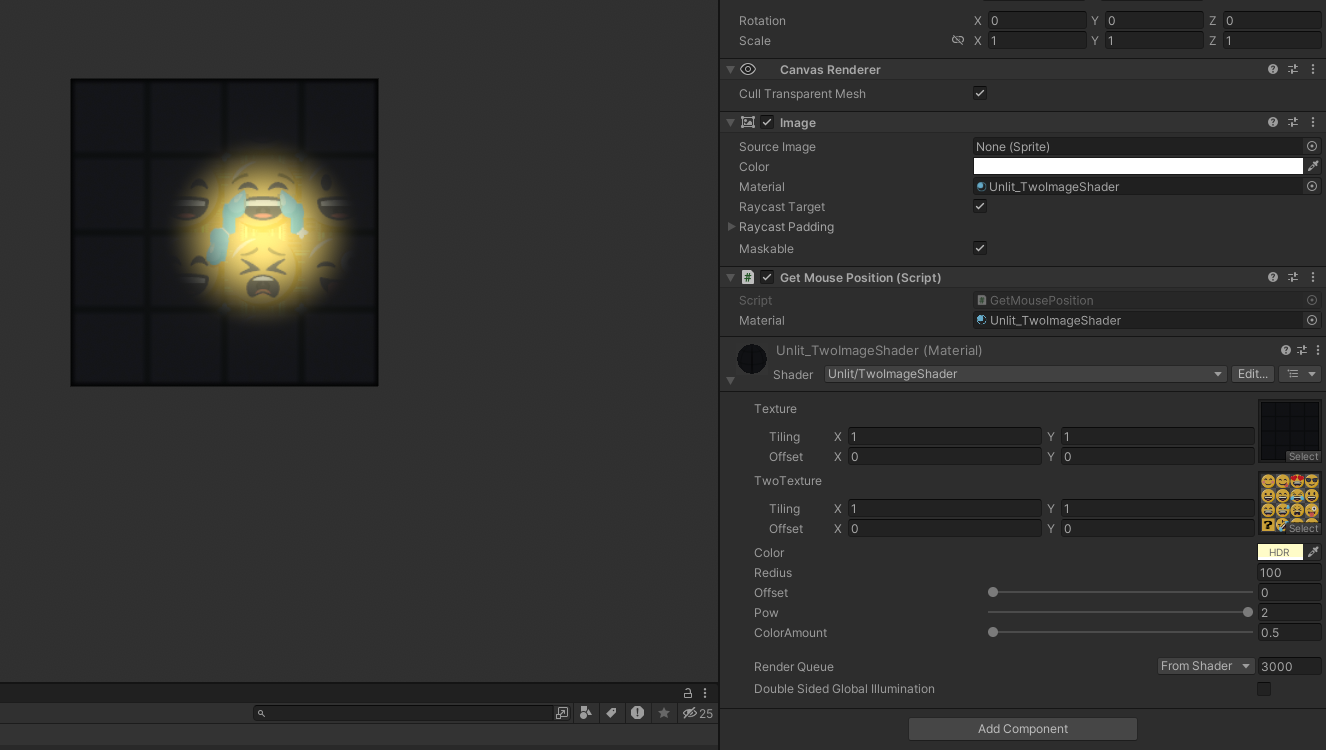Click the Pow slider handle

tap(1248, 612)
